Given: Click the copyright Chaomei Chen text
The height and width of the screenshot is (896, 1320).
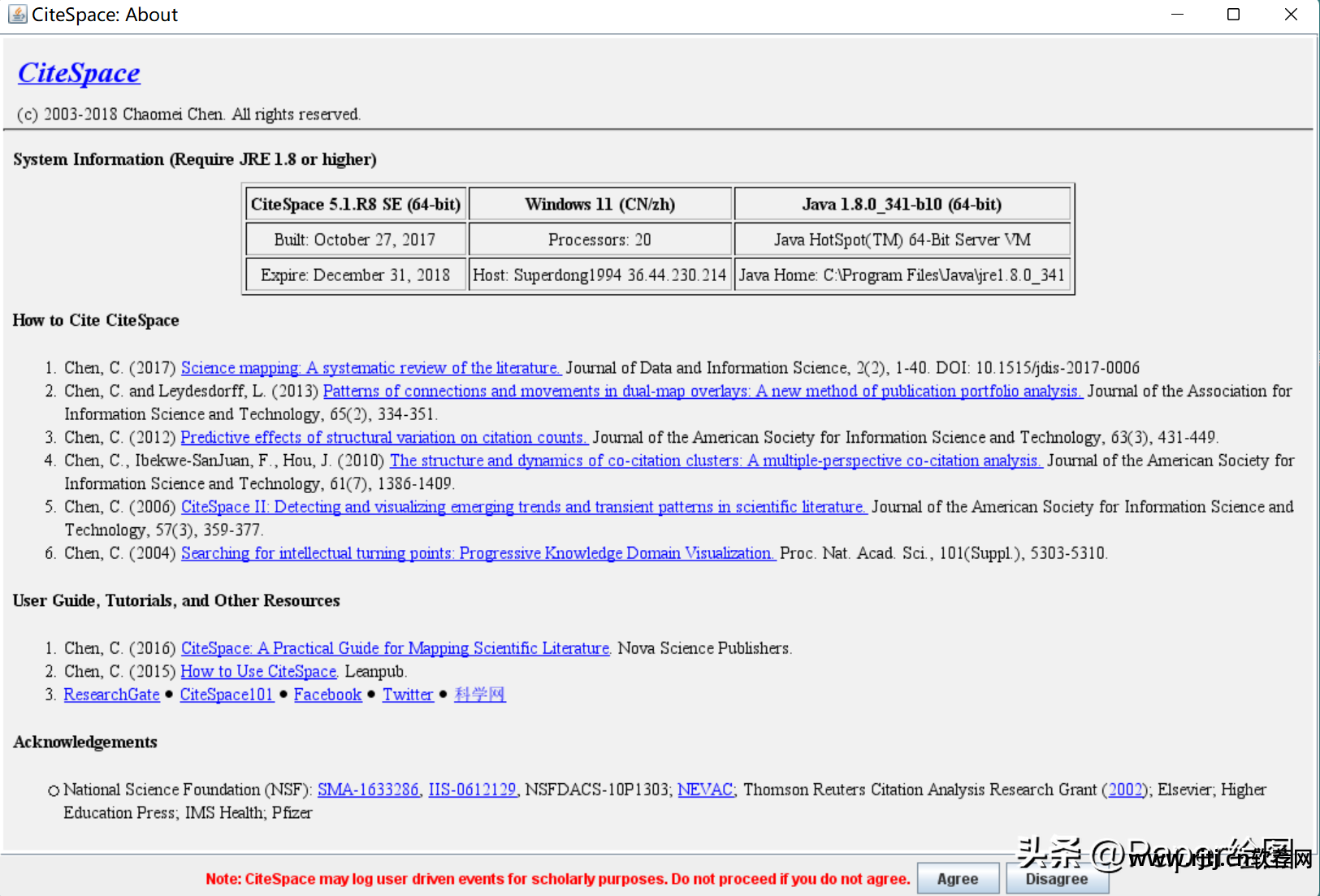Looking at the screenshot, I should 188,115.
